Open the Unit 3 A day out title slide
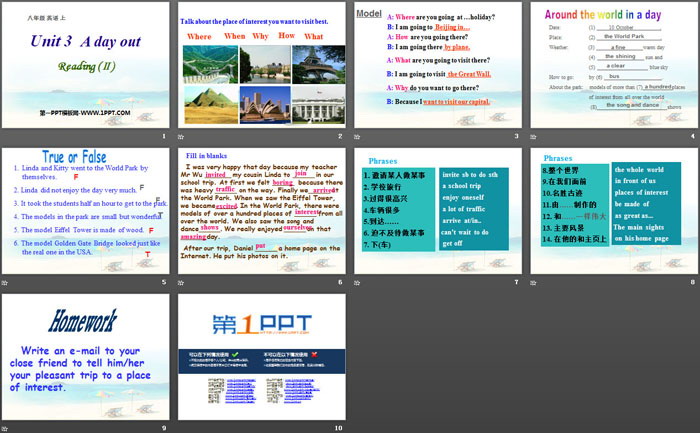 coord(86,65)
